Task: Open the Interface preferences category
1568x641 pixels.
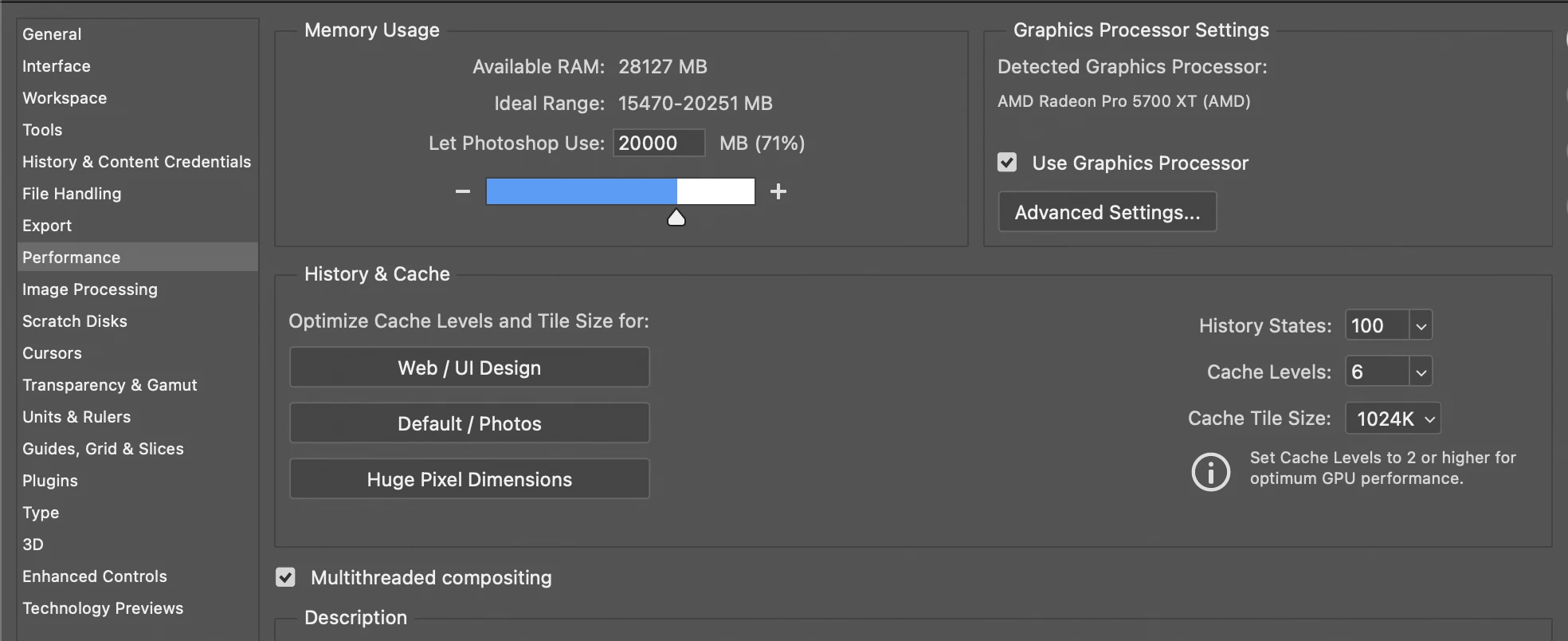Action: click(x=57, y=66)
